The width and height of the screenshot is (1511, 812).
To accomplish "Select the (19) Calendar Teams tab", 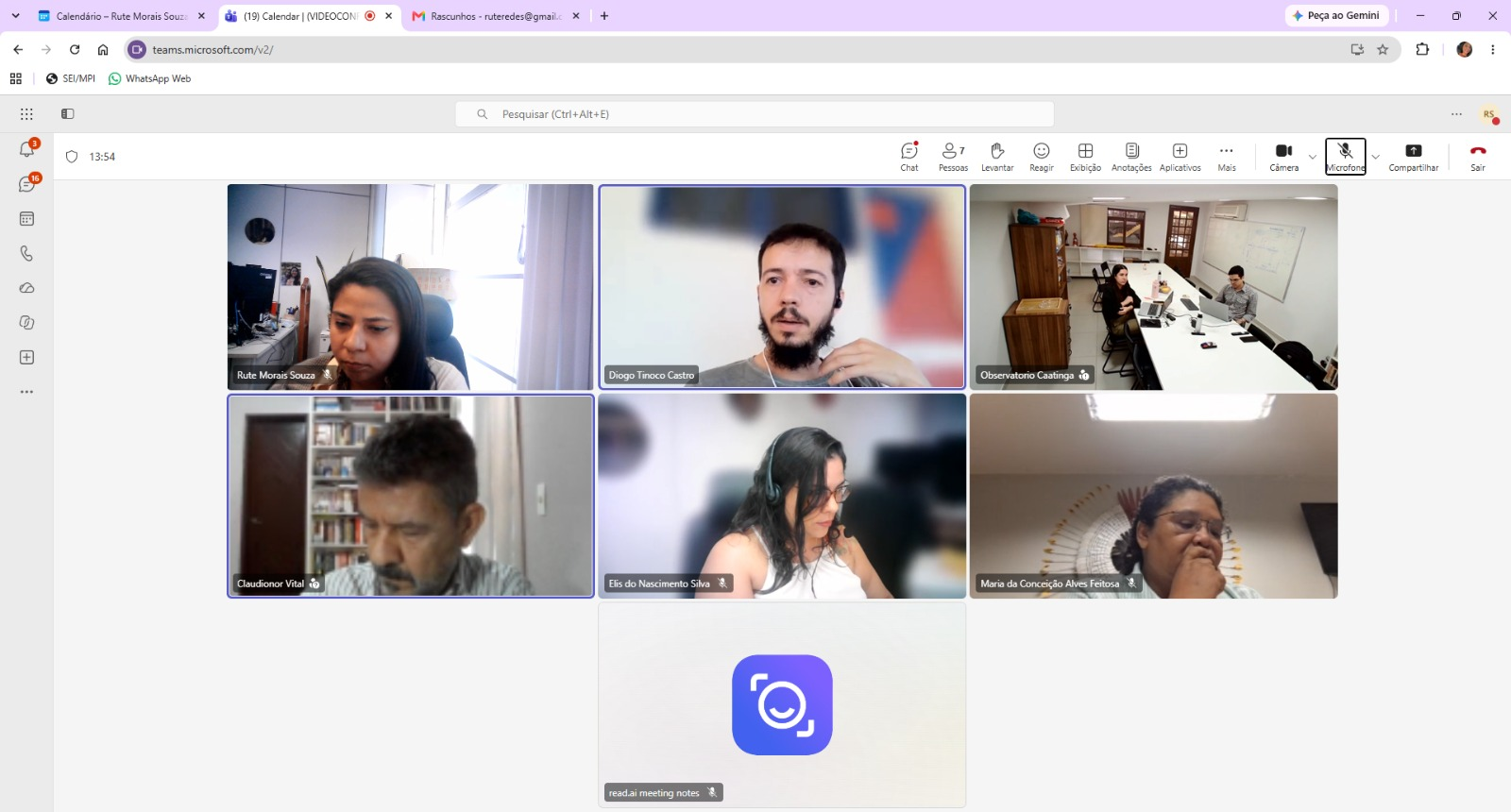I will [309, 16].
